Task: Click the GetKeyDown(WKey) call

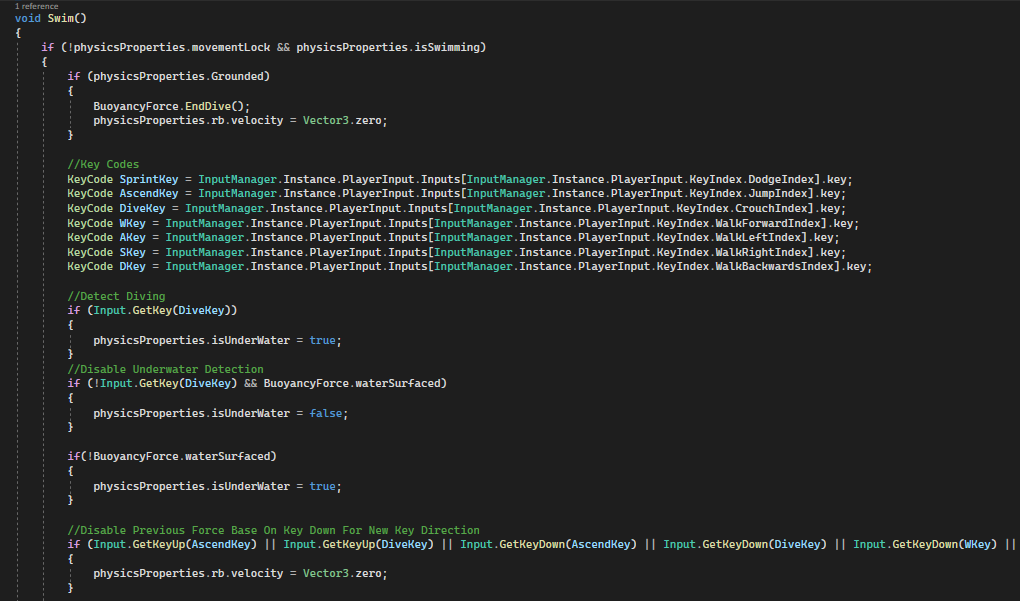Action: (x=945, y=544)
